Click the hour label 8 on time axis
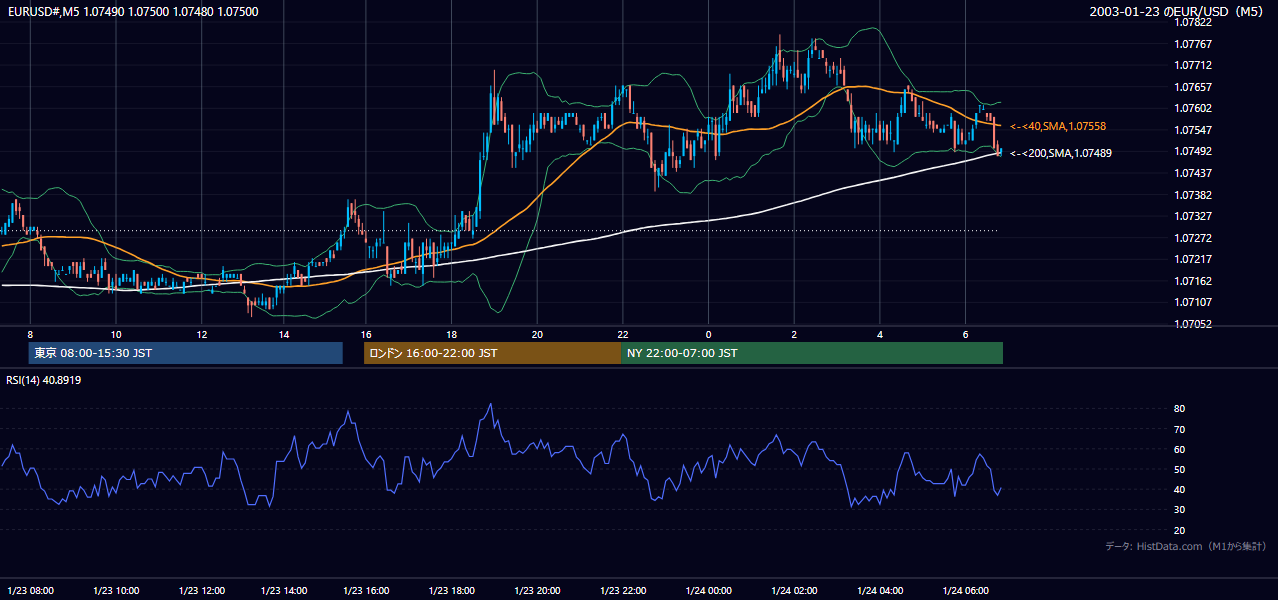1278x600 pixels. click(x=31, y=334)
